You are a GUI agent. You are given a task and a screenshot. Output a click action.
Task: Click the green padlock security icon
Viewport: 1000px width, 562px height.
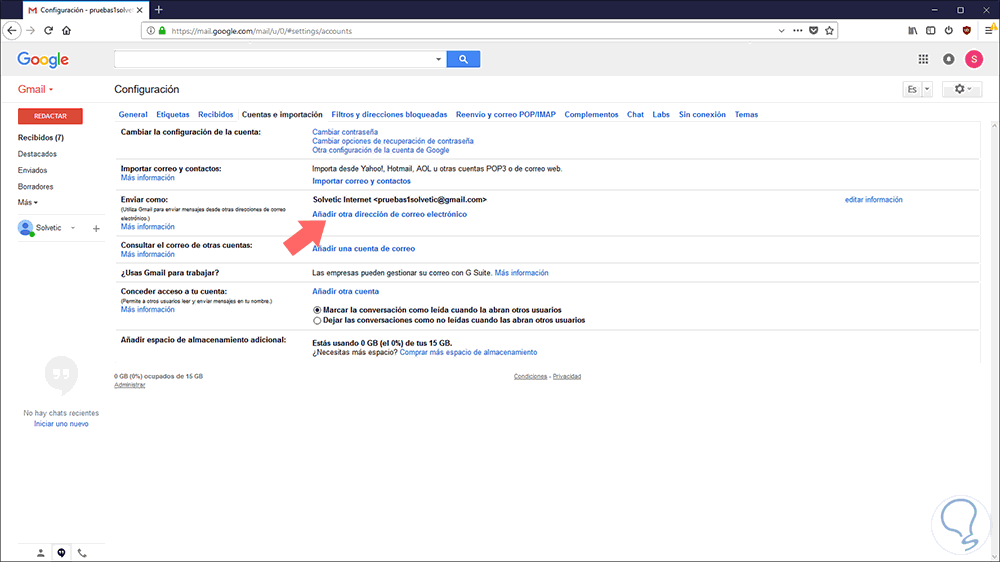point(162,31)
